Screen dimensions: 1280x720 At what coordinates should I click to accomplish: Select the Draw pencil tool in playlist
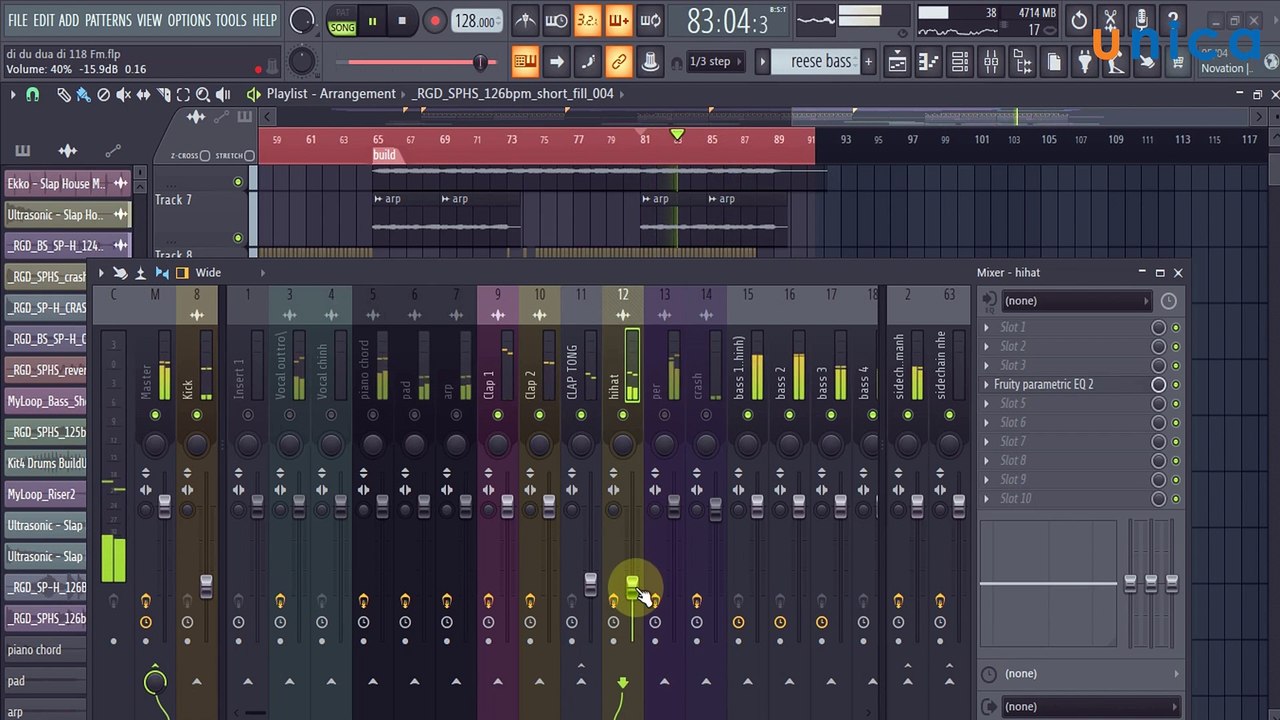click(63, 94)
